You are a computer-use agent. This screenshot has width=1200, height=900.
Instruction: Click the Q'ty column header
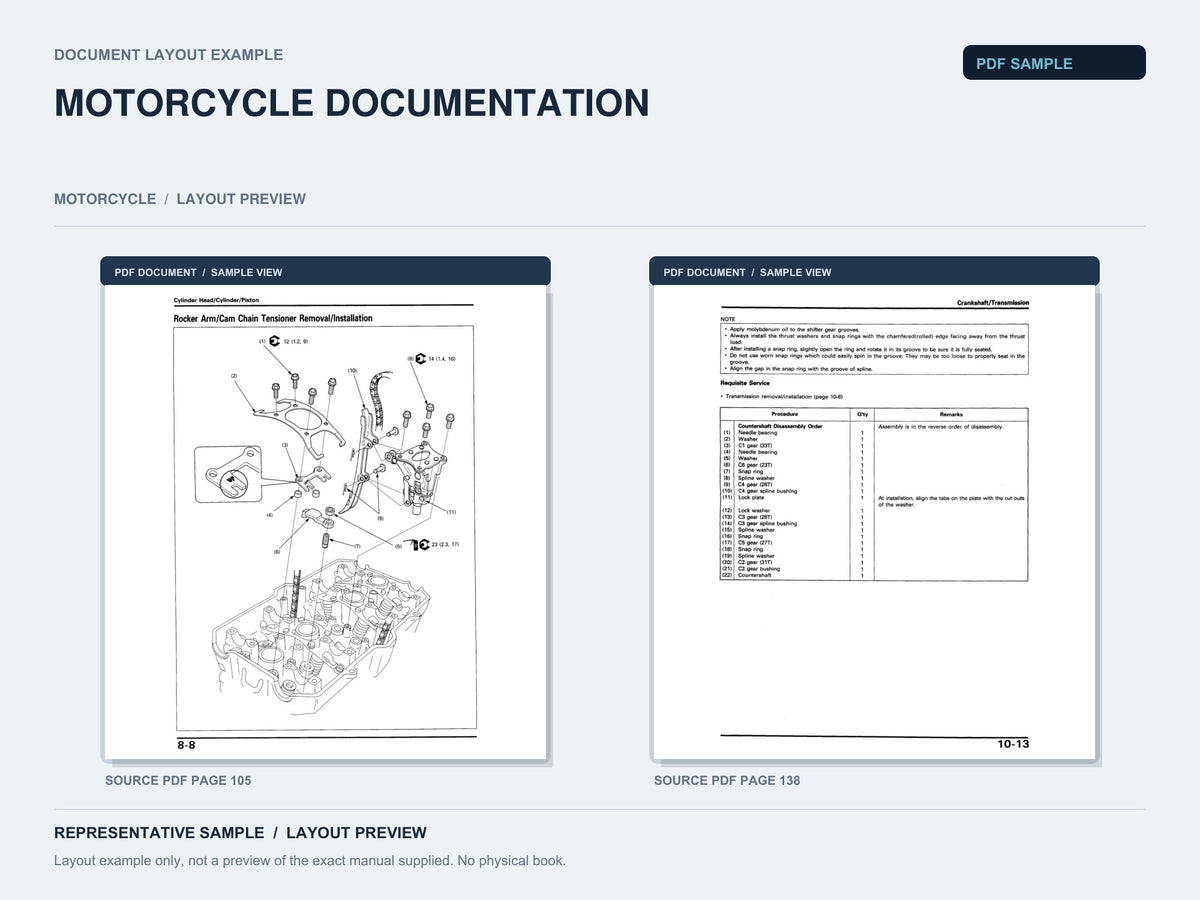(861, 414)
